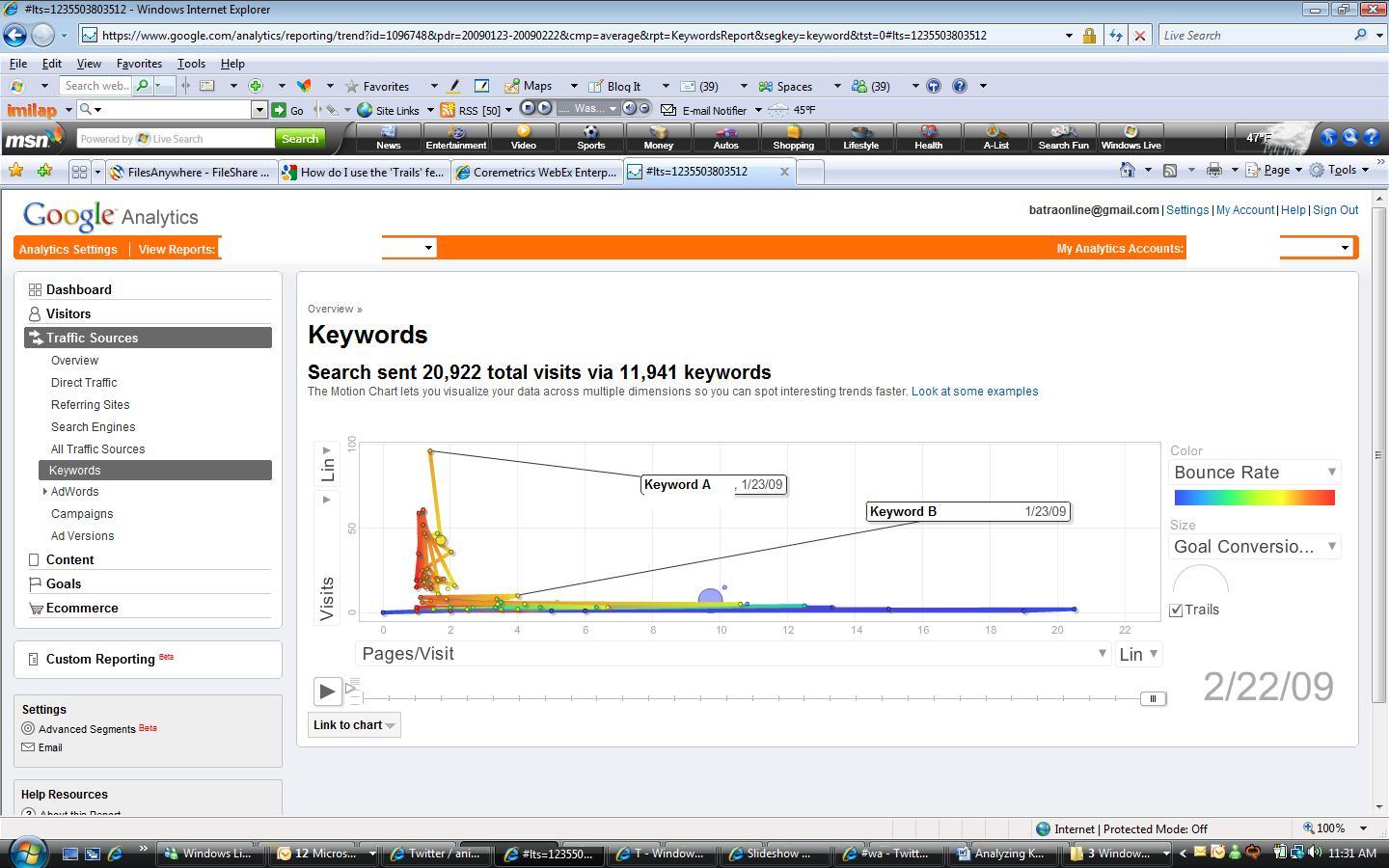Open the Pages/Visit x-axis dropdown
Viewport: 1389px width, 868px height.
point(734,654)
